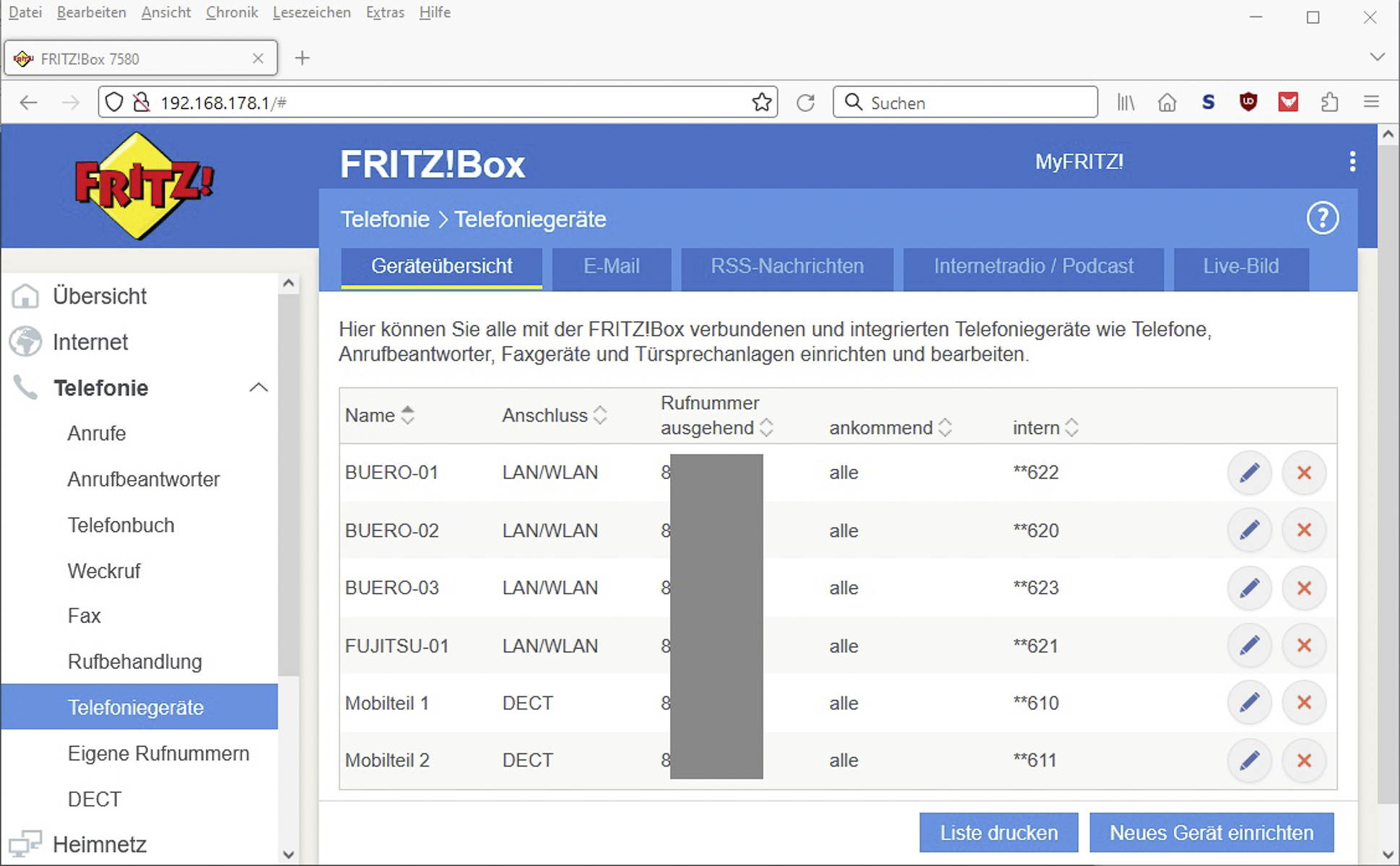Image resolution: width=1400 pixels, height=866 pixels.
Task: Show site security shield information
Action: [114, 102]
